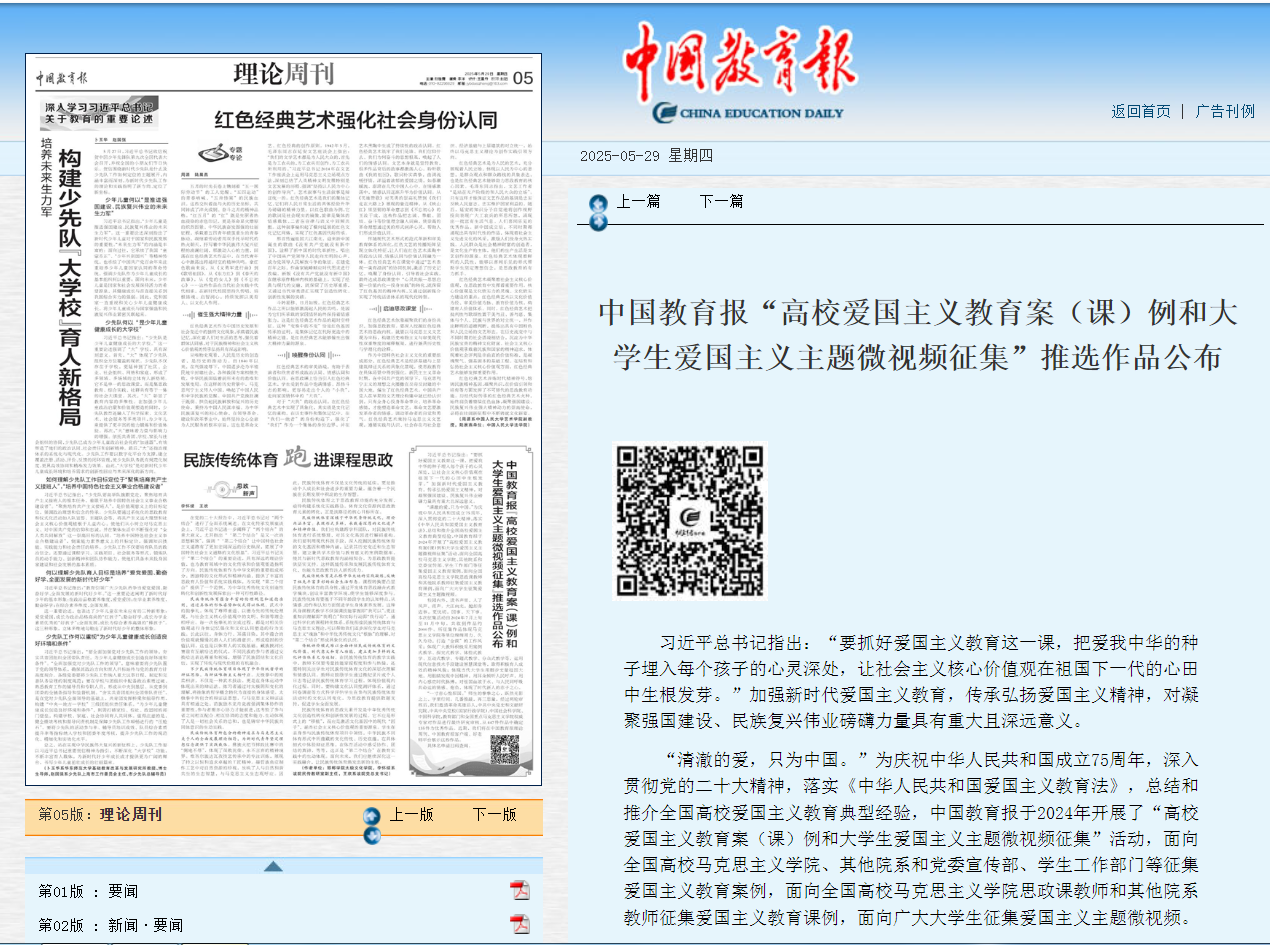Click the QR code image in article
1270x945 pixels.
click(688, 520)
